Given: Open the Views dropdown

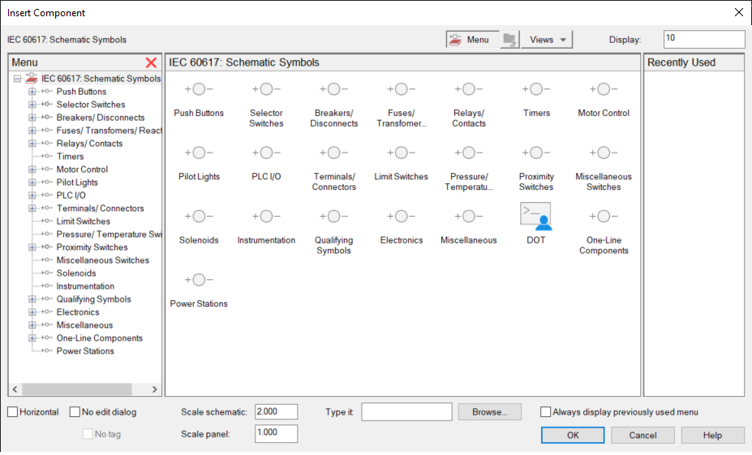Looking at the screenshot, I should [x=548, y=40].
